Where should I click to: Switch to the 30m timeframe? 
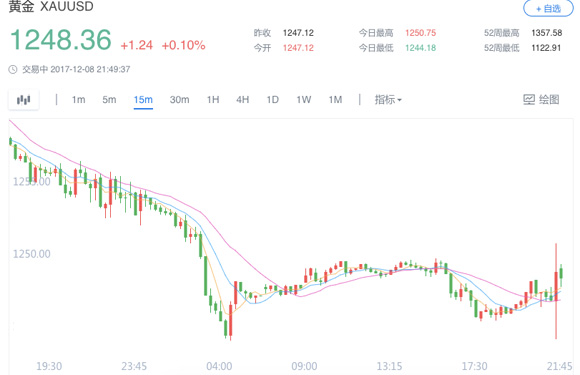[x=179, y=100]
